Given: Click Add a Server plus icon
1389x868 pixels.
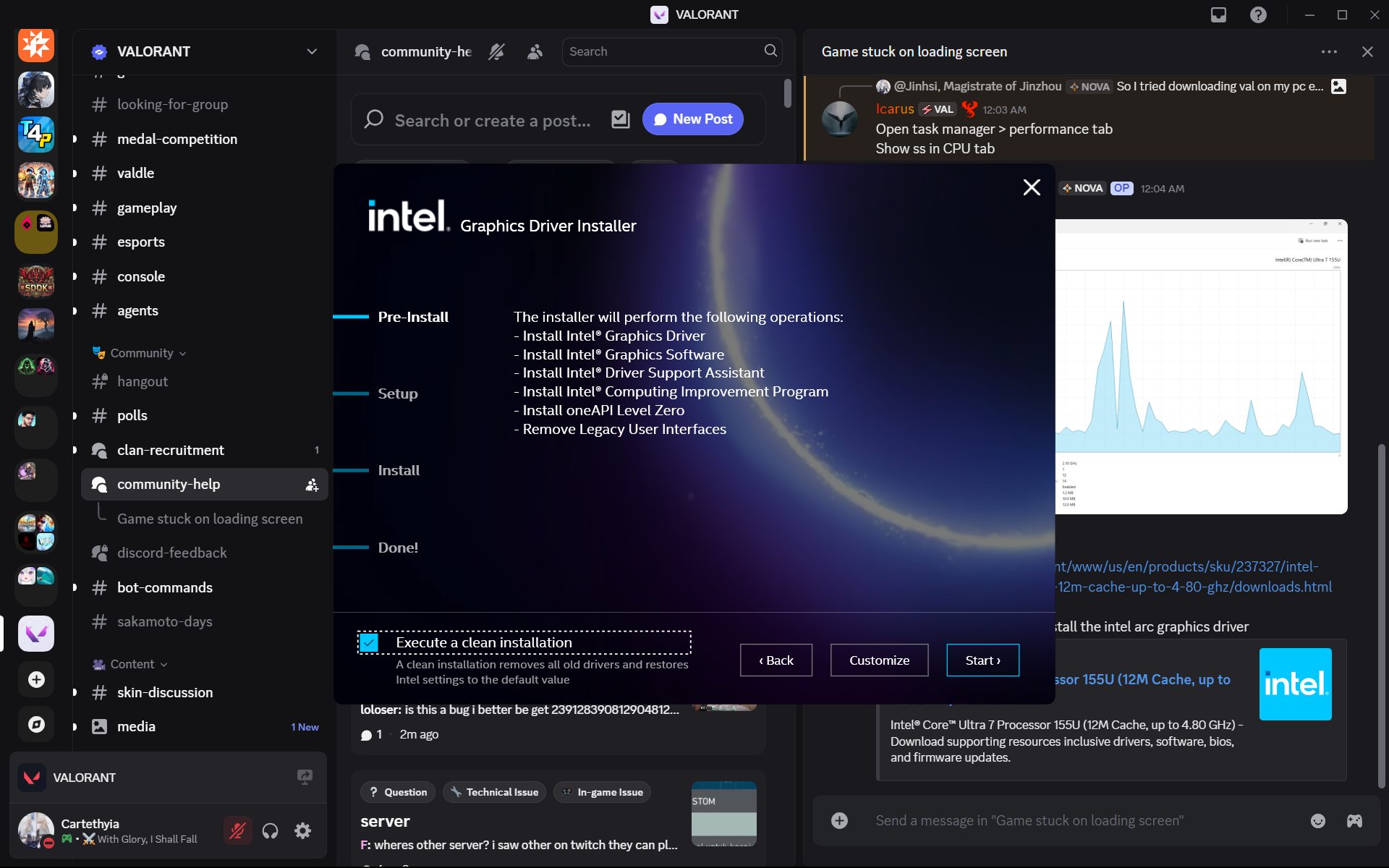Looking at the screenshot, I should click(x=36, y=679).
